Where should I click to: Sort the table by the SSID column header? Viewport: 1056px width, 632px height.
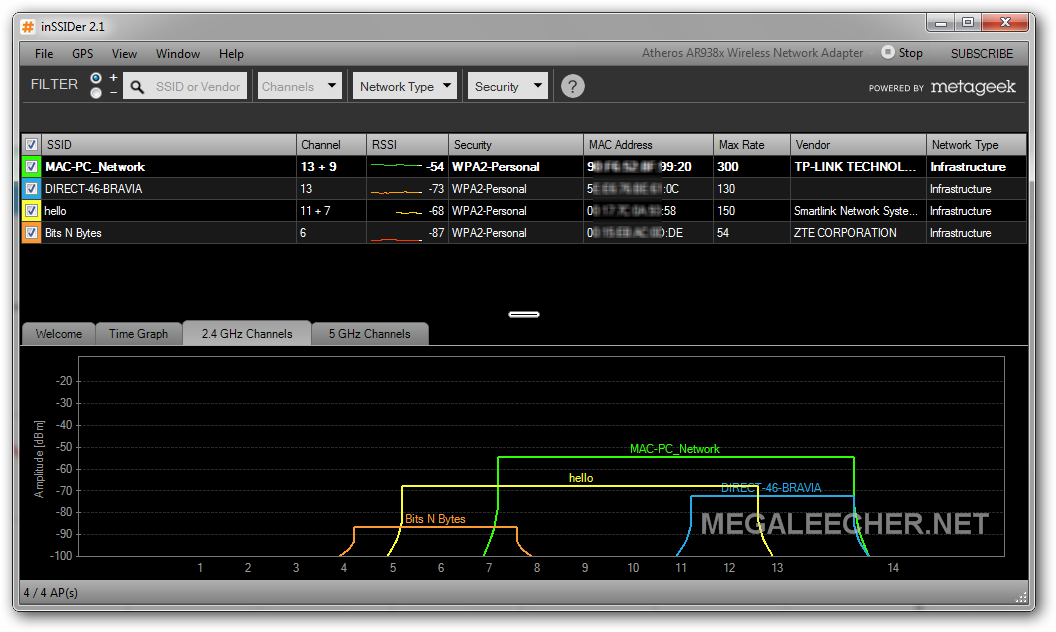(x=168, y=145)
